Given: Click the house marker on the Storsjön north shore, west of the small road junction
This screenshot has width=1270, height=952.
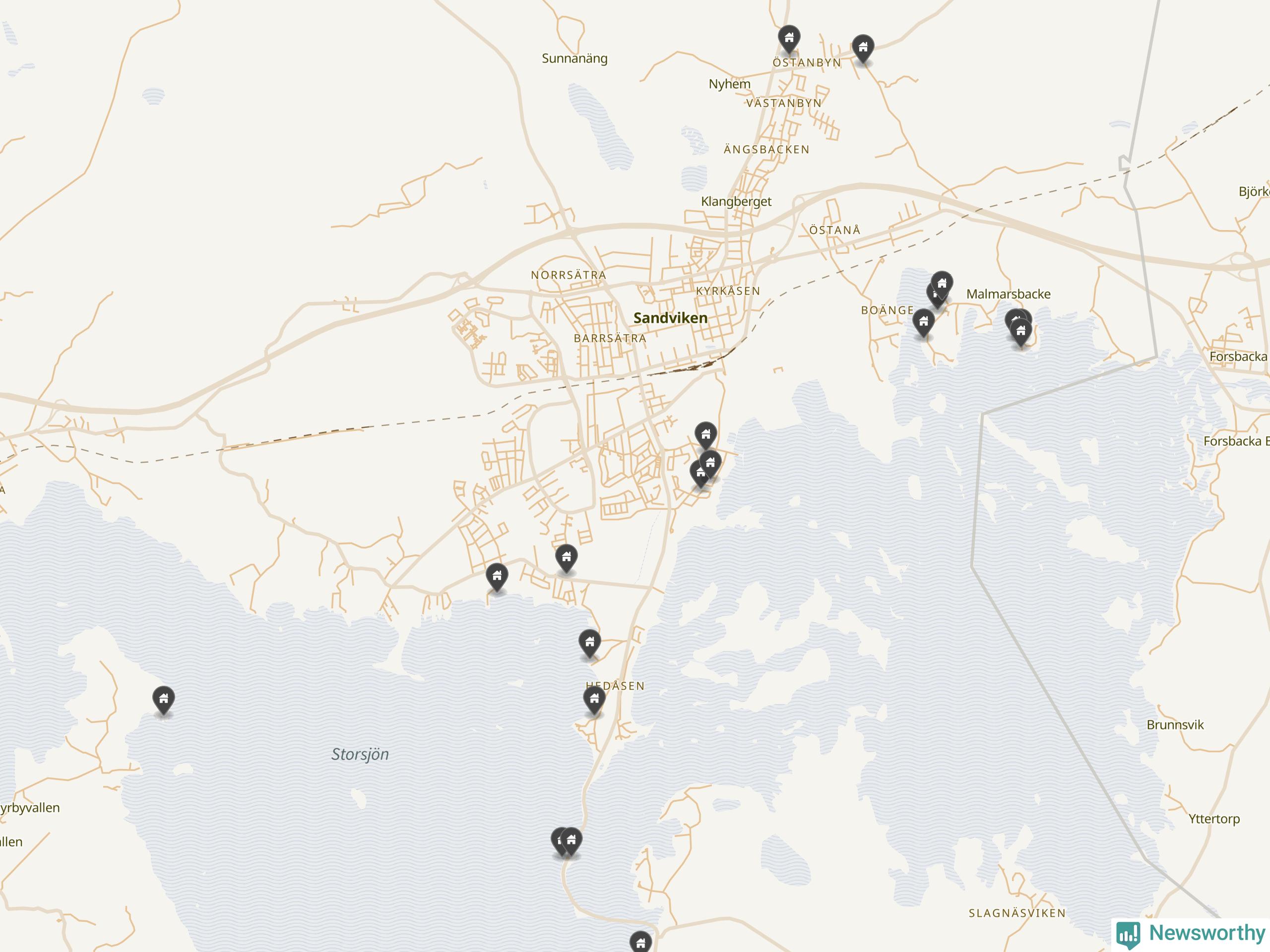Looking at the screenshot, I should tap(497, 576).
